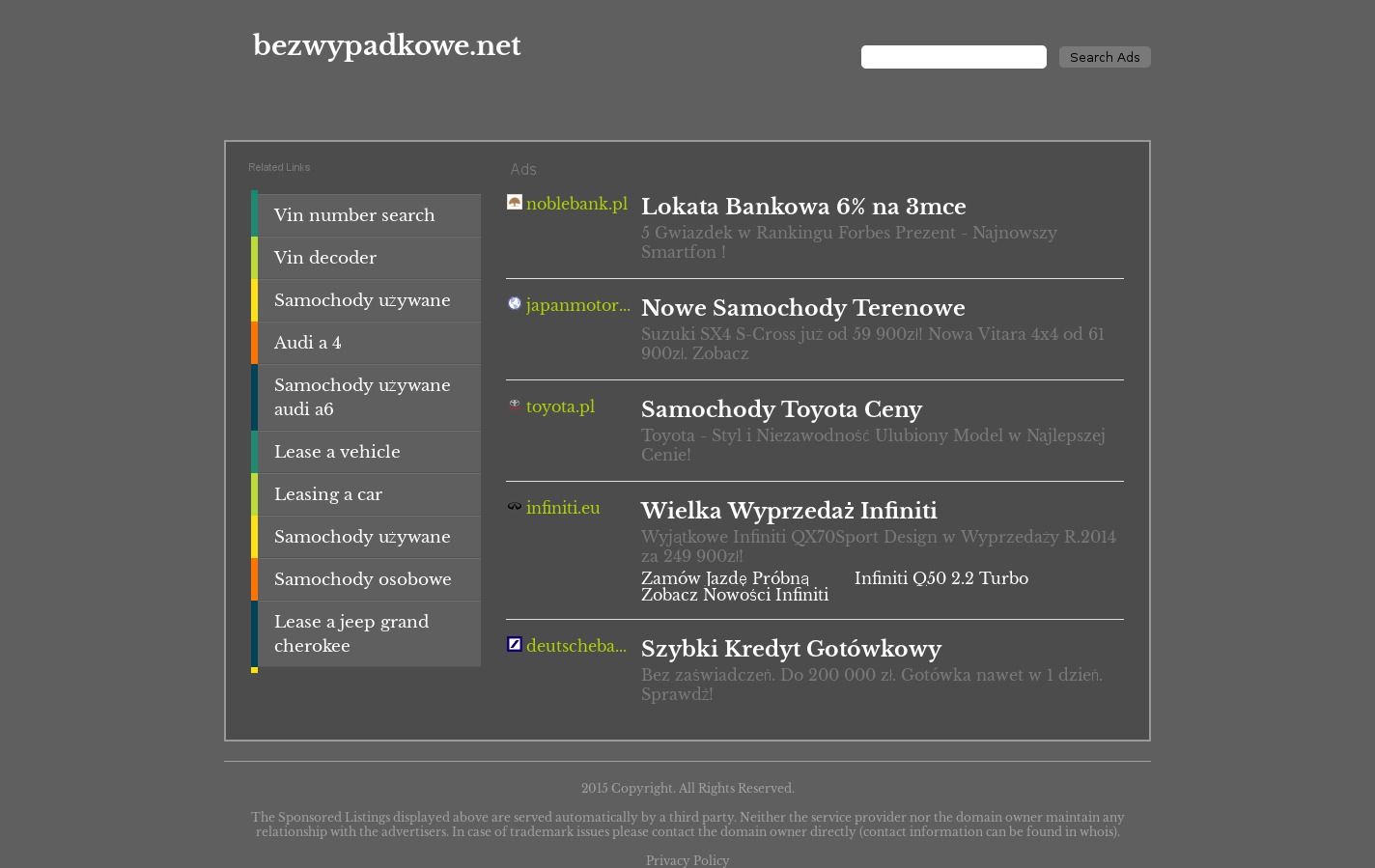Image resolution: width=1375 pixels, height=868 pixels.
Task: Open Samochody osobowe related link
Action: click(x=363, y=579)
